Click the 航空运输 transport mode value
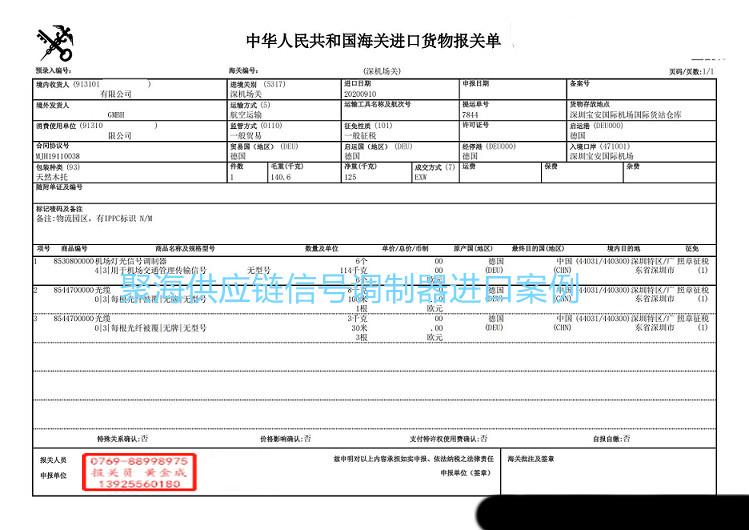 (x=246, y=115)
